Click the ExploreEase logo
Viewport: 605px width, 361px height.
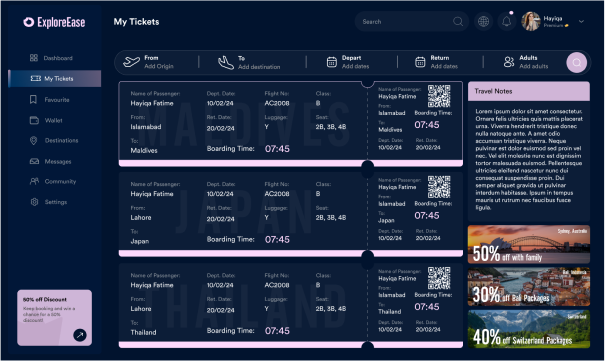coord(54,22)
